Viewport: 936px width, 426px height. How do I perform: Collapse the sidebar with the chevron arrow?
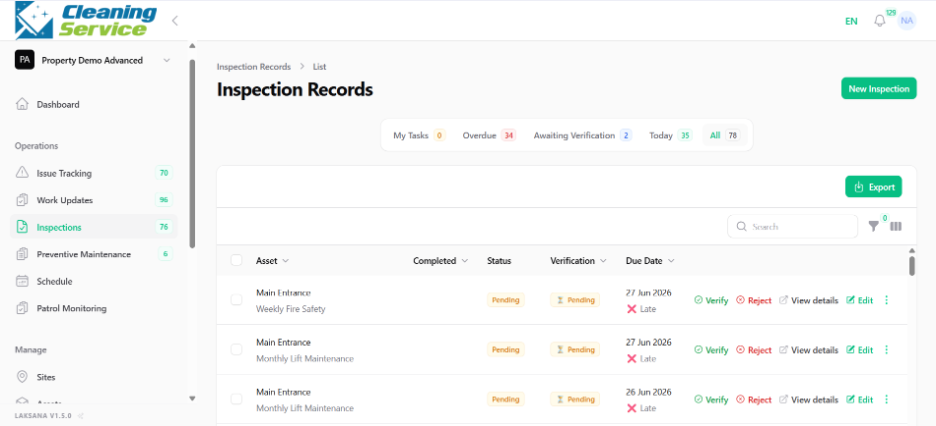[x=175, y=21]
